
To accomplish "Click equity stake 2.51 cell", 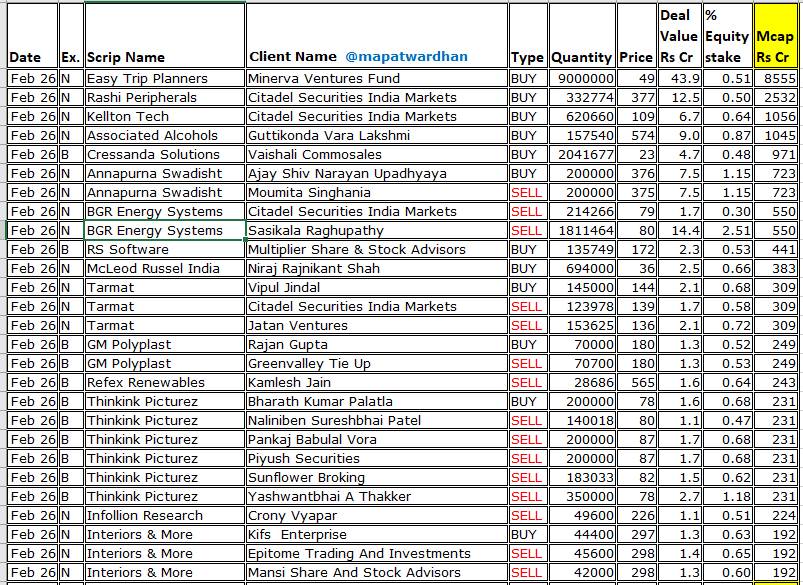I will (728, 231).
